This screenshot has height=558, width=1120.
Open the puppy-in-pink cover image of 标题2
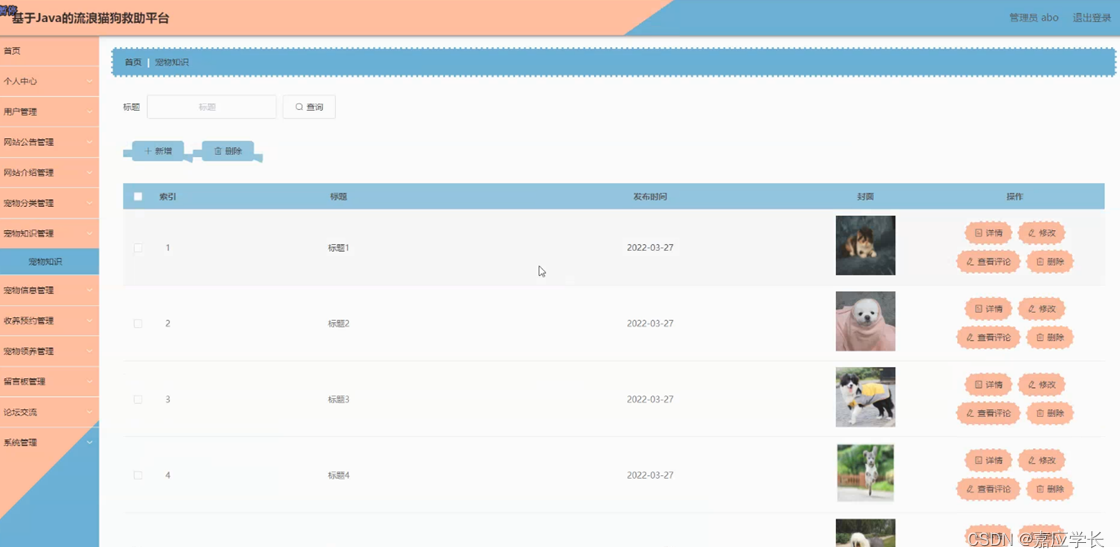865,321
